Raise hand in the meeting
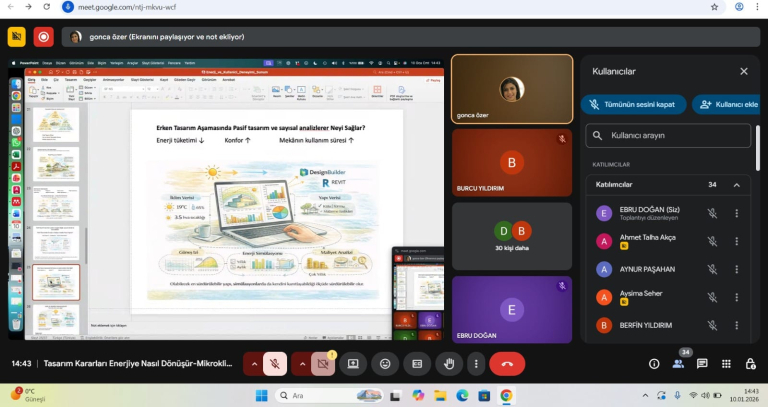768x407 pixels. pos(449,364)
